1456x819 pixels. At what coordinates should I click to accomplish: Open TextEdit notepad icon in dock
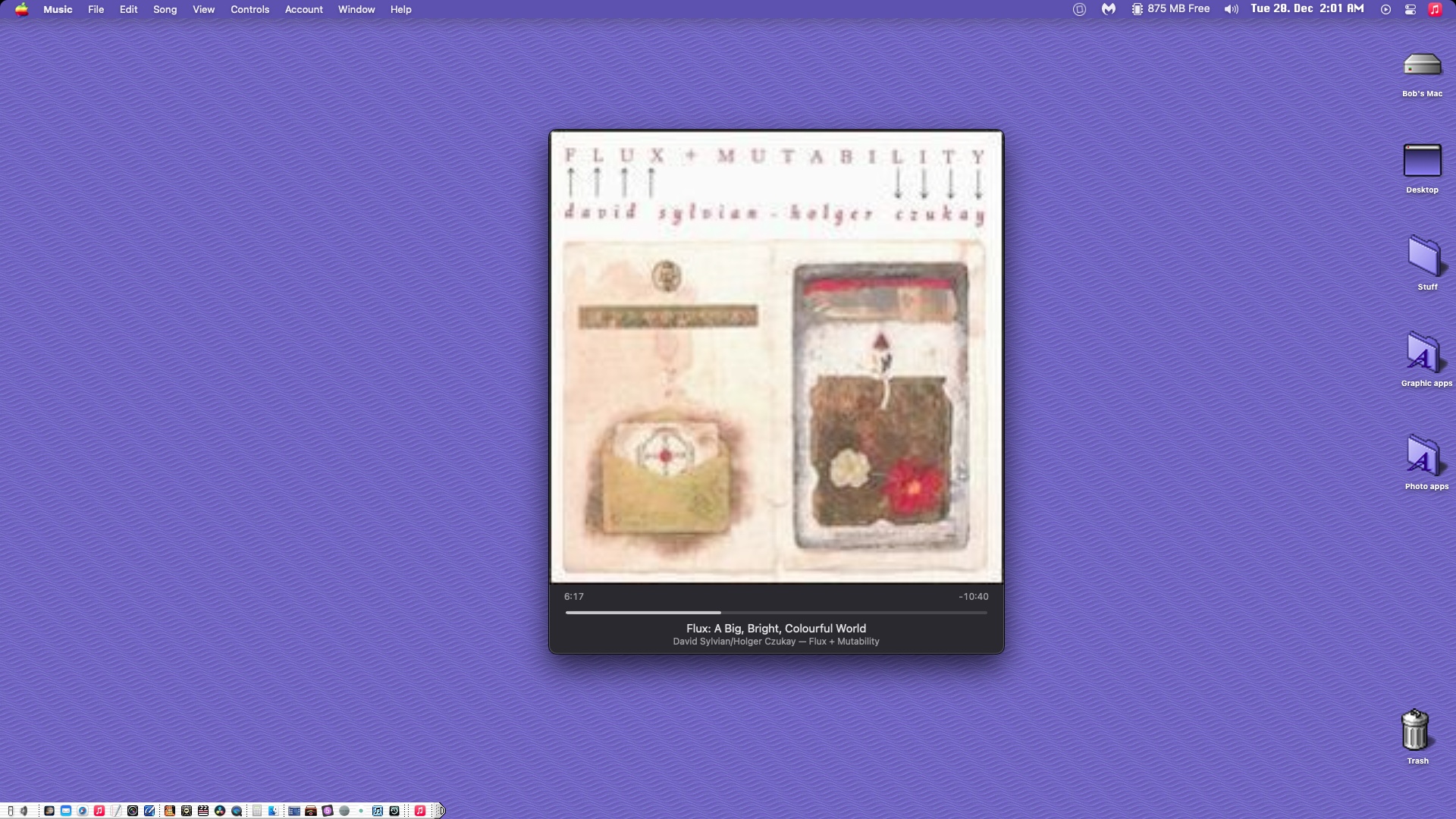pyautogui.click(x=116, y=811)
